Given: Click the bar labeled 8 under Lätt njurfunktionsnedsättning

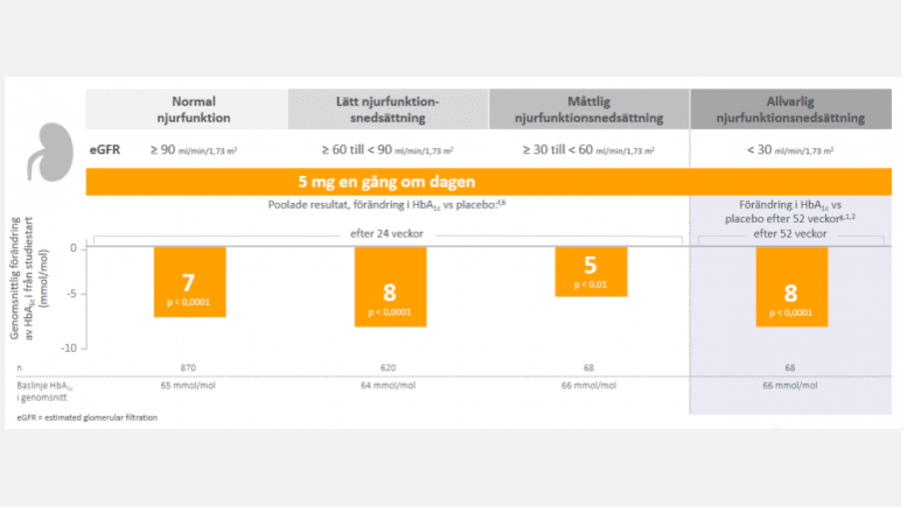Looking at the screenshot, I should pos(391,287).
